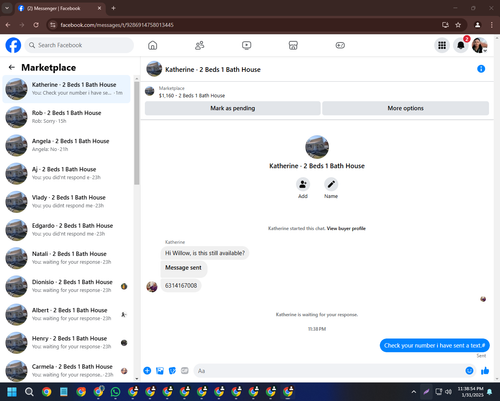The height and width of the screenshot is (401, 500).
Task: Open a new browser tab
Action: point(113,8)
